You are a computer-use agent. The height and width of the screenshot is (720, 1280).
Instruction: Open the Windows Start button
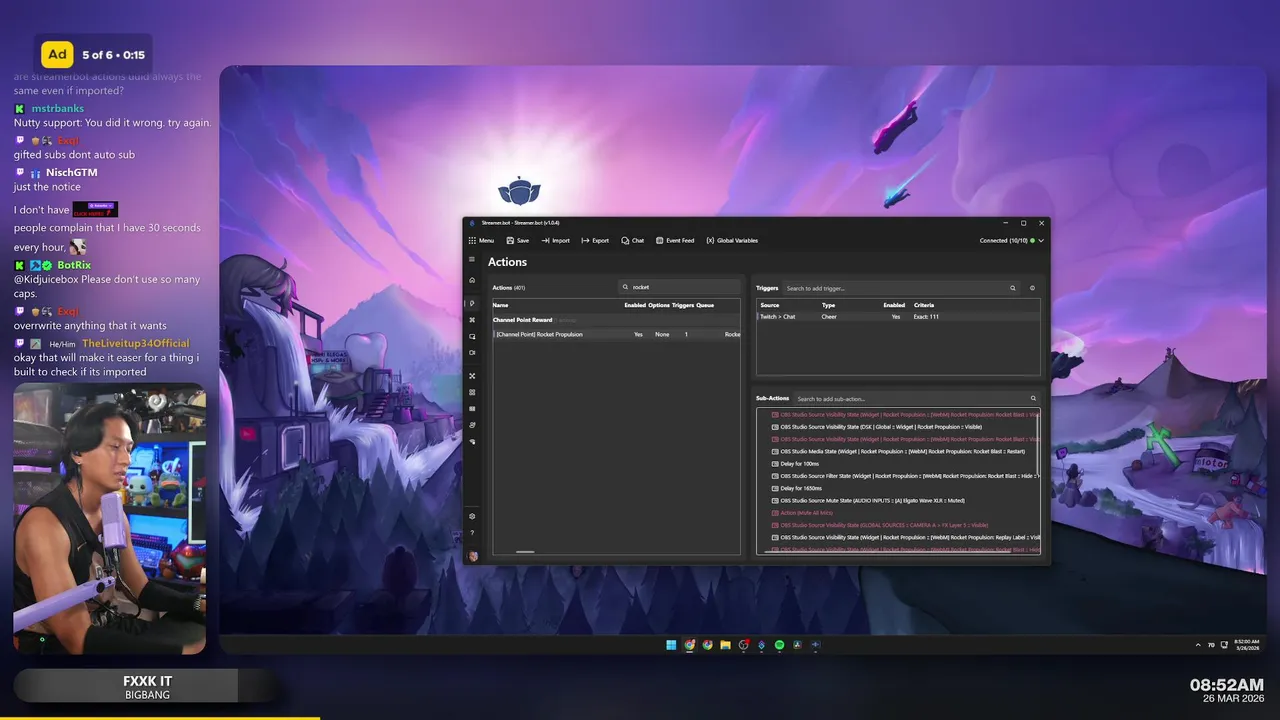(x=671, y=645)
